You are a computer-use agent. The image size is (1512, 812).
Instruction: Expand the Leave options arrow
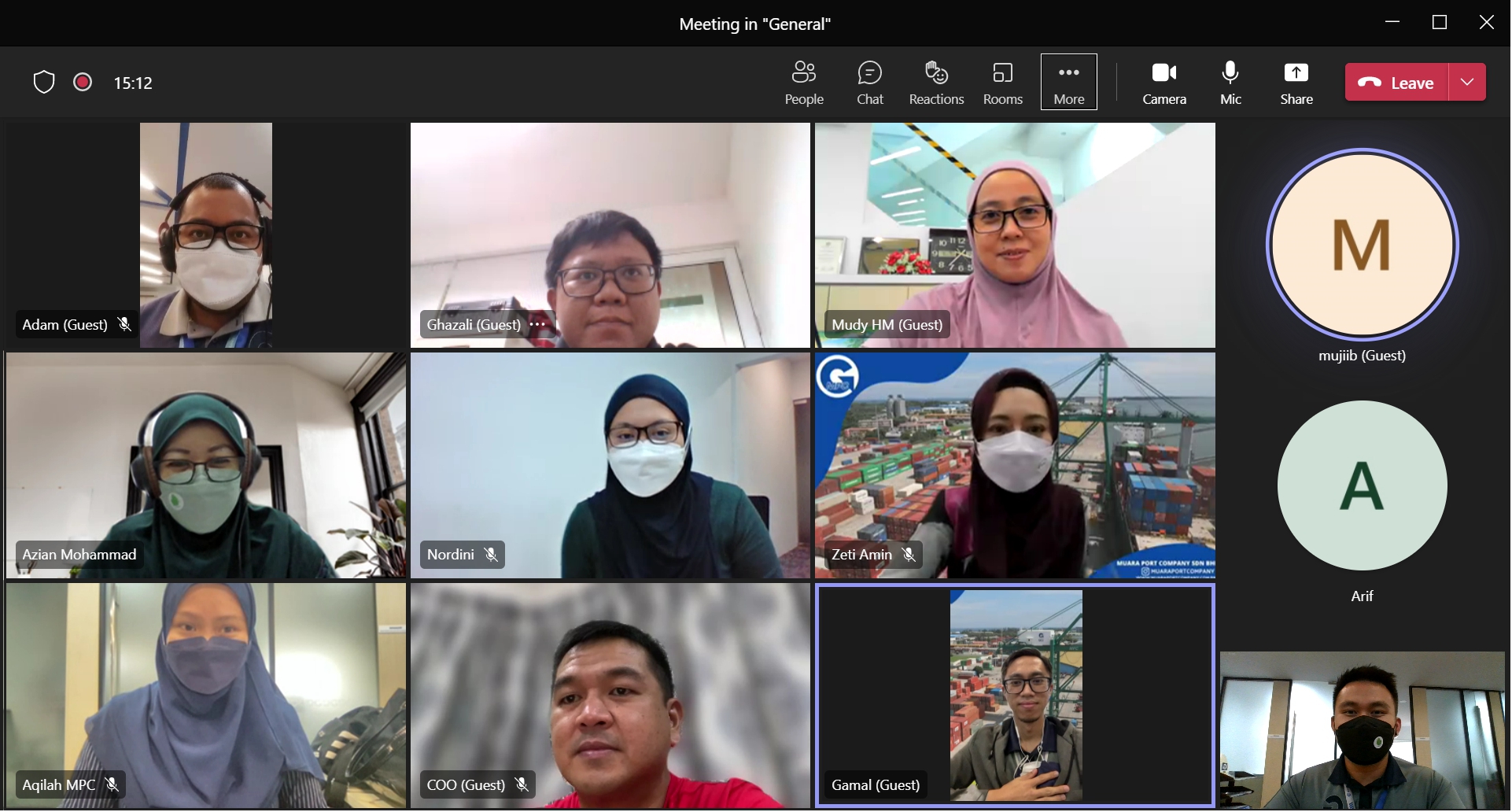tap(1467, 82)
